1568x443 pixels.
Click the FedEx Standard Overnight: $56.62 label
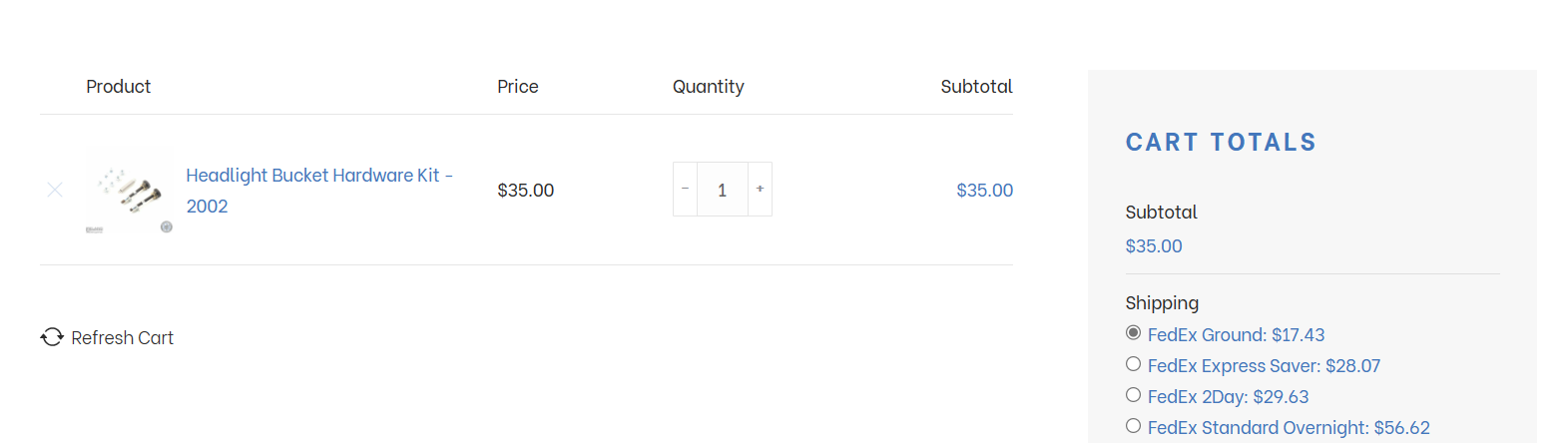point(1288,428)
